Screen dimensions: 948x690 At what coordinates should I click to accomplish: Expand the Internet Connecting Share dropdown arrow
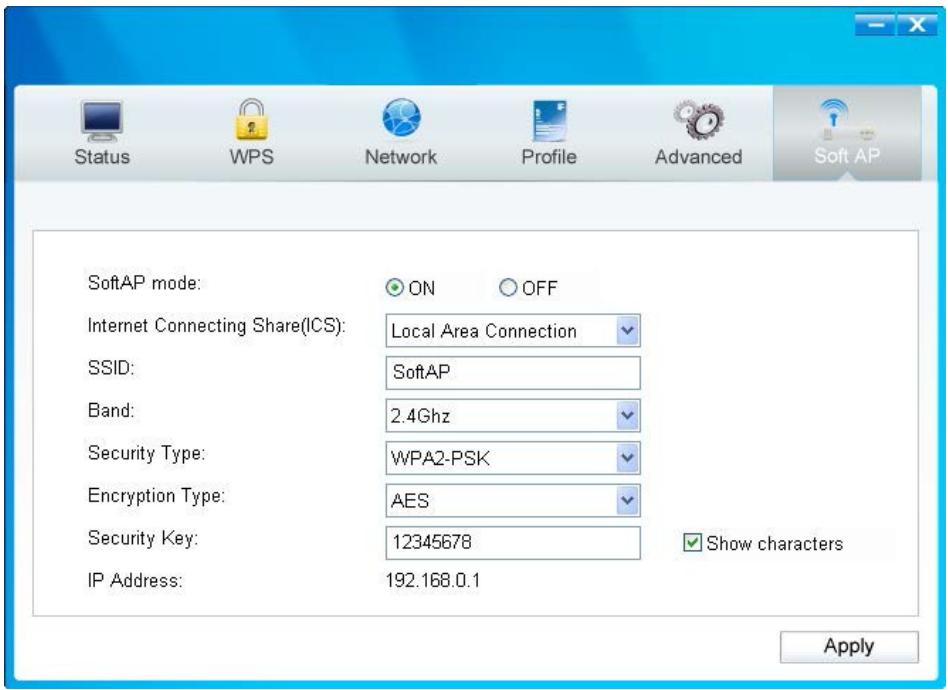point(628,331)
